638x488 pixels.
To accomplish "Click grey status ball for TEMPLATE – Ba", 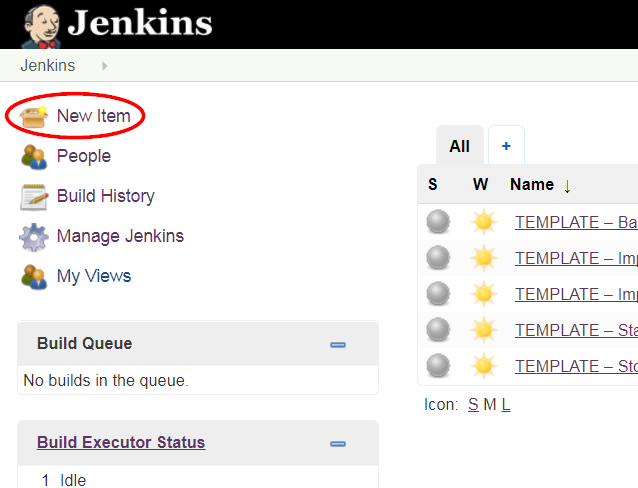I will coord(438,222).
